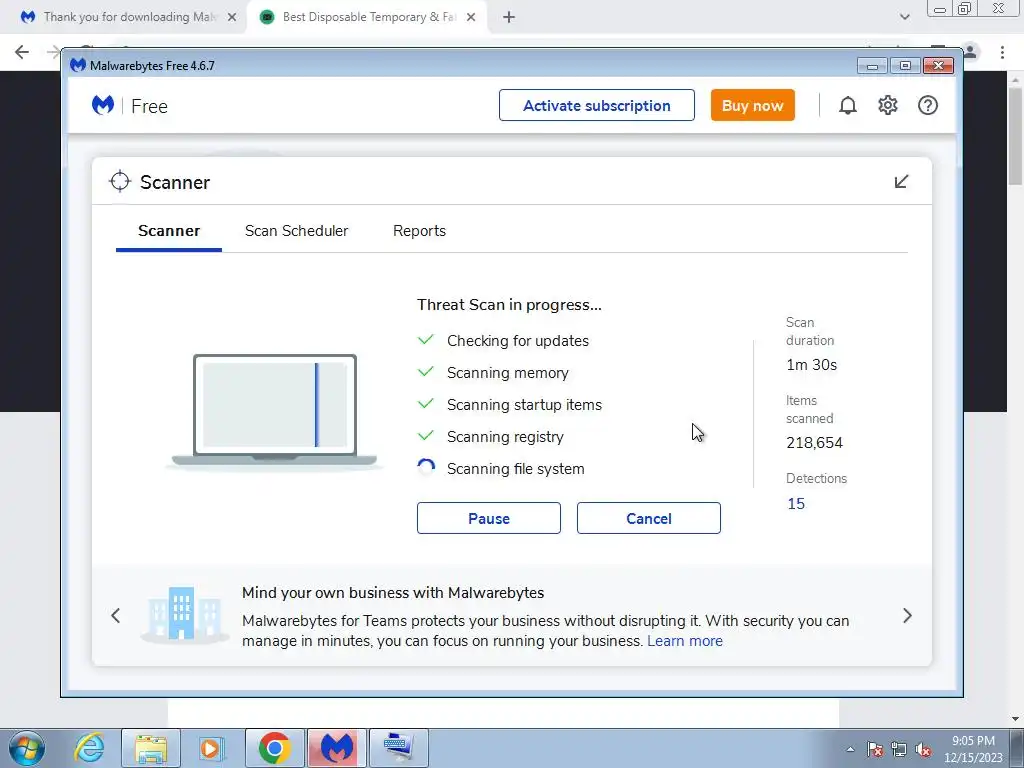Screen dimensions: 1024x768
Task: Open the Scan Scheduler tab
Action: [296, 231]
